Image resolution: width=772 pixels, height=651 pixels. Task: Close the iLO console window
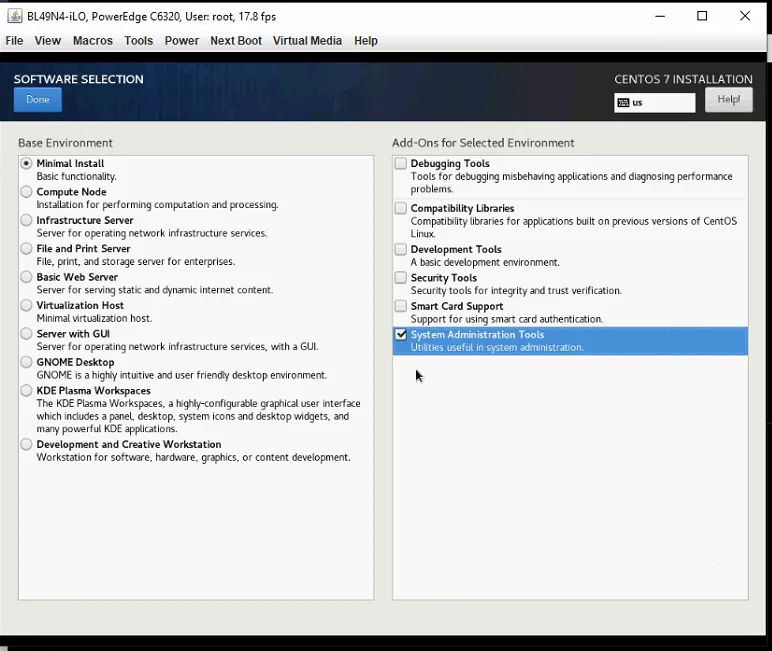pyautogui.click(x=745, y=16)
